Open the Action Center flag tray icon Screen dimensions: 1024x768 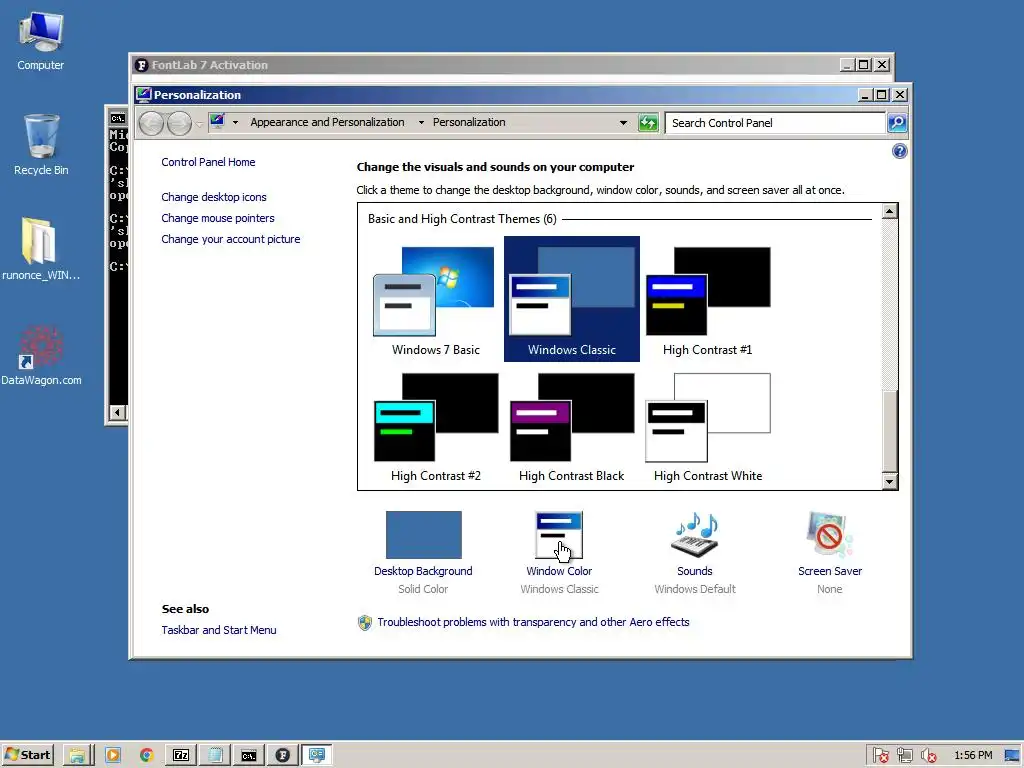880,756
